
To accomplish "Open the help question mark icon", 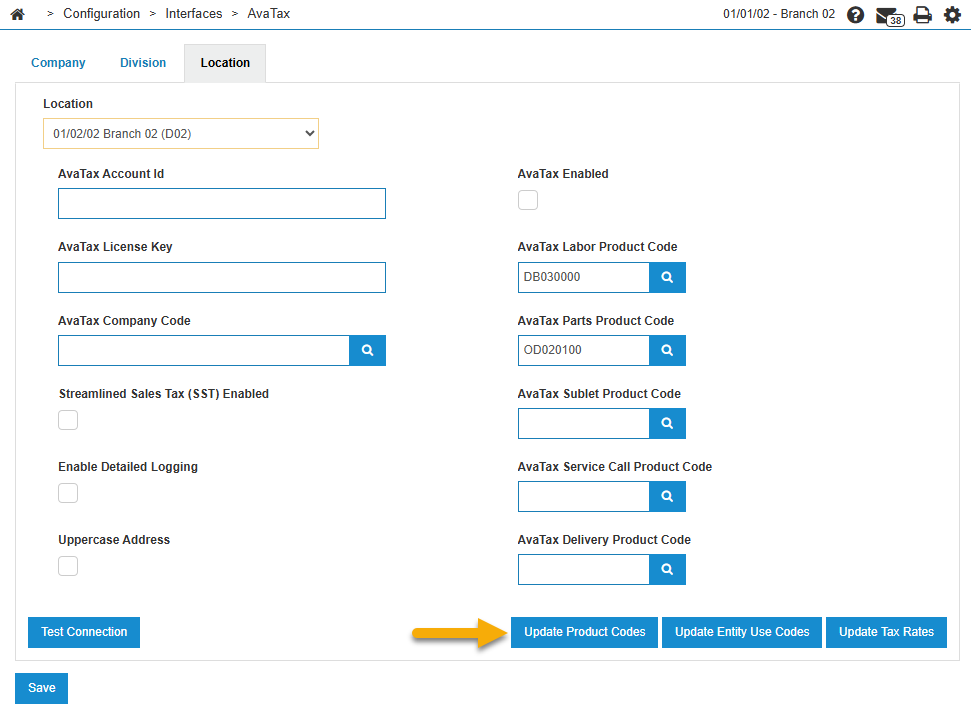I will coord(855,14).
